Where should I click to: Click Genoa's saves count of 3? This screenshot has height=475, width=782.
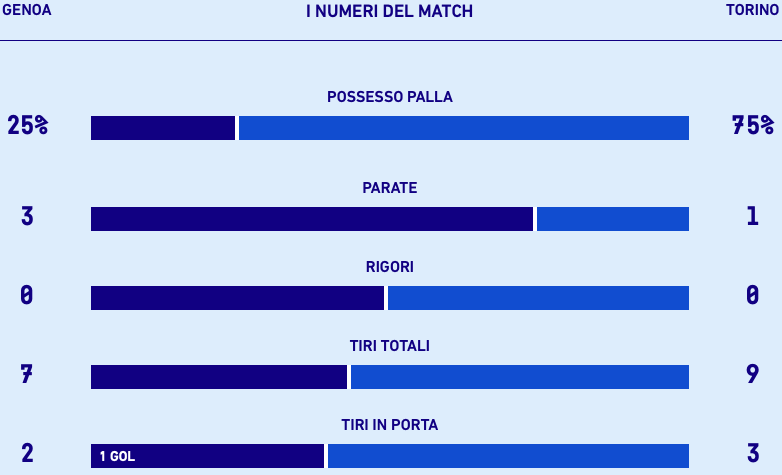pos(27,216)
